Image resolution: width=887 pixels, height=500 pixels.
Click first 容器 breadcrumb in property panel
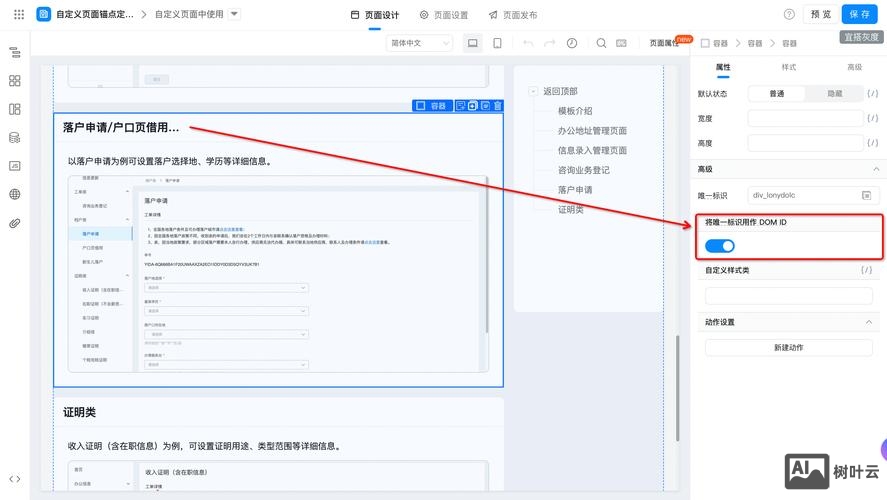point(720,44)
